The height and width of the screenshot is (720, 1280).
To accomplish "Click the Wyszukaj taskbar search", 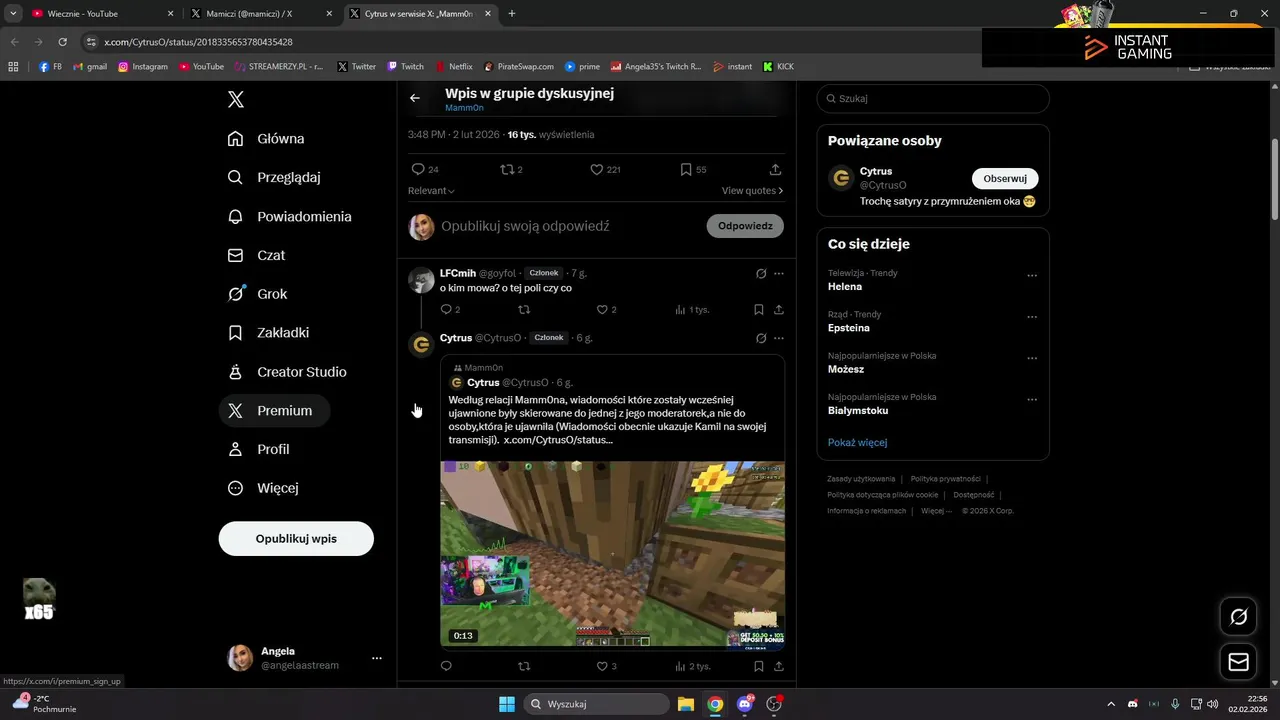I will pyautogui.click(x=596, y=704).
